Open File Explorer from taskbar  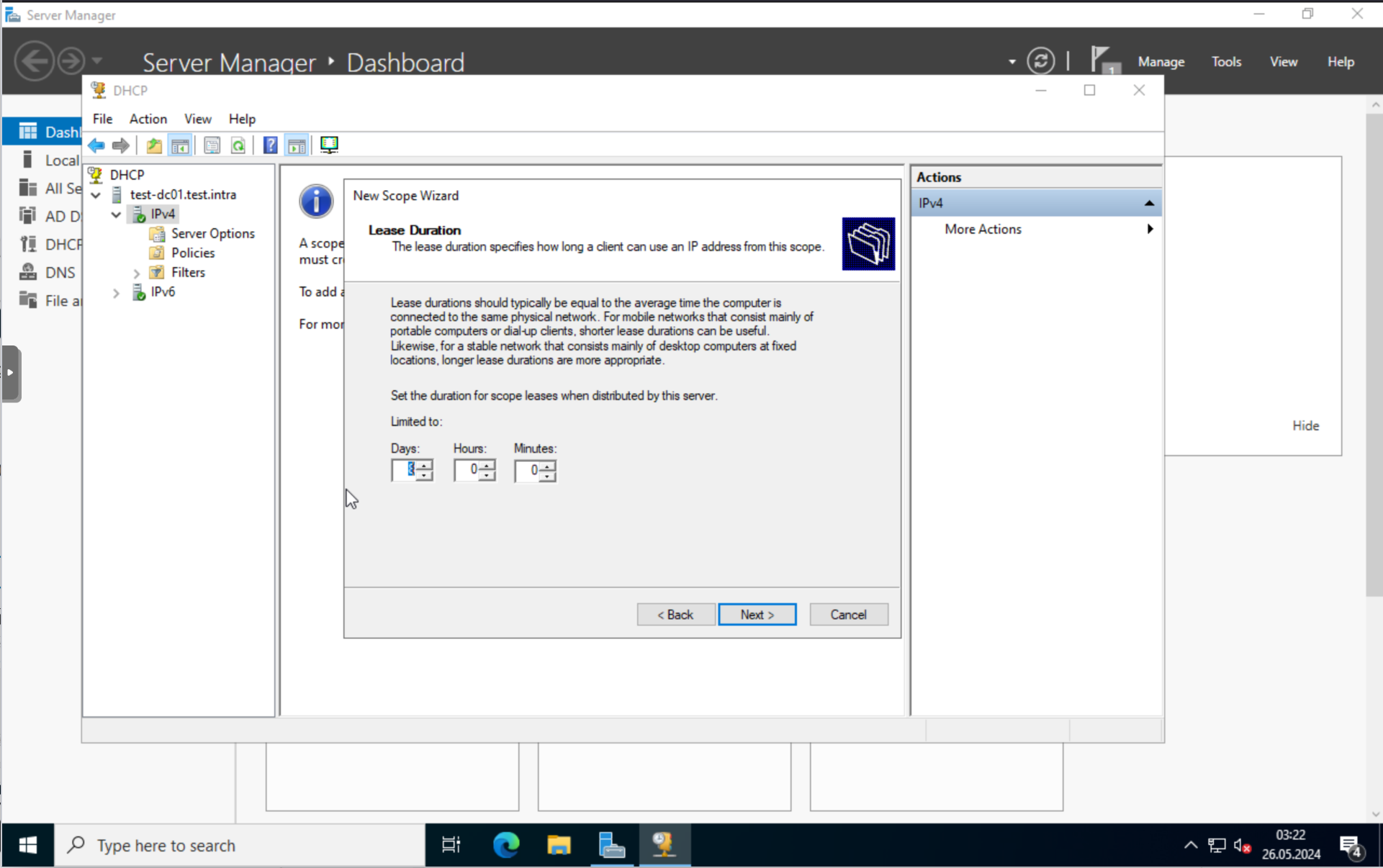[x=559, y=845]
